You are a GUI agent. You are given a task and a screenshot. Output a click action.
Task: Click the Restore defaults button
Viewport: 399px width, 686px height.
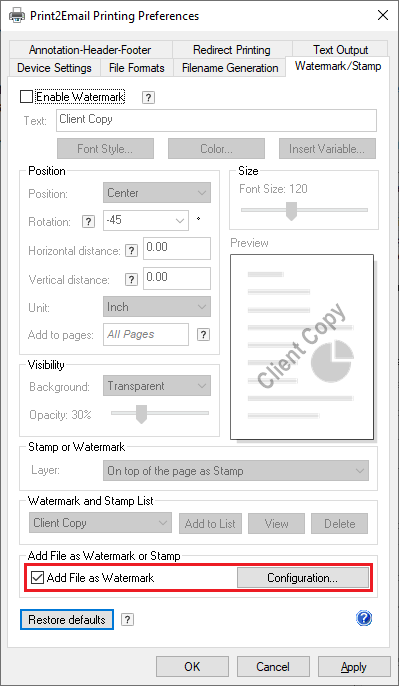point(67,620)
